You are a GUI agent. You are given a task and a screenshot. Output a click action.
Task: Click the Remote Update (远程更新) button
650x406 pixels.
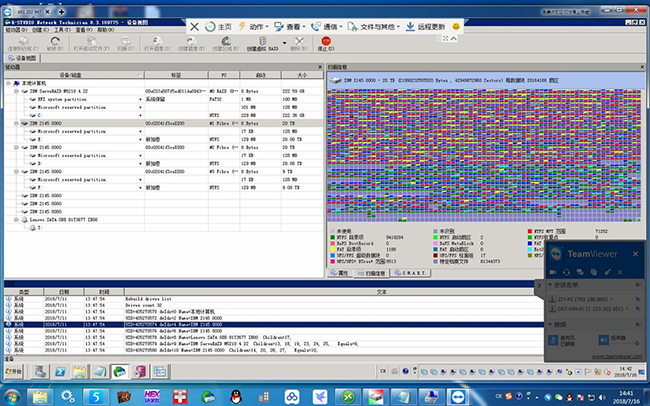tap(425, 27)
